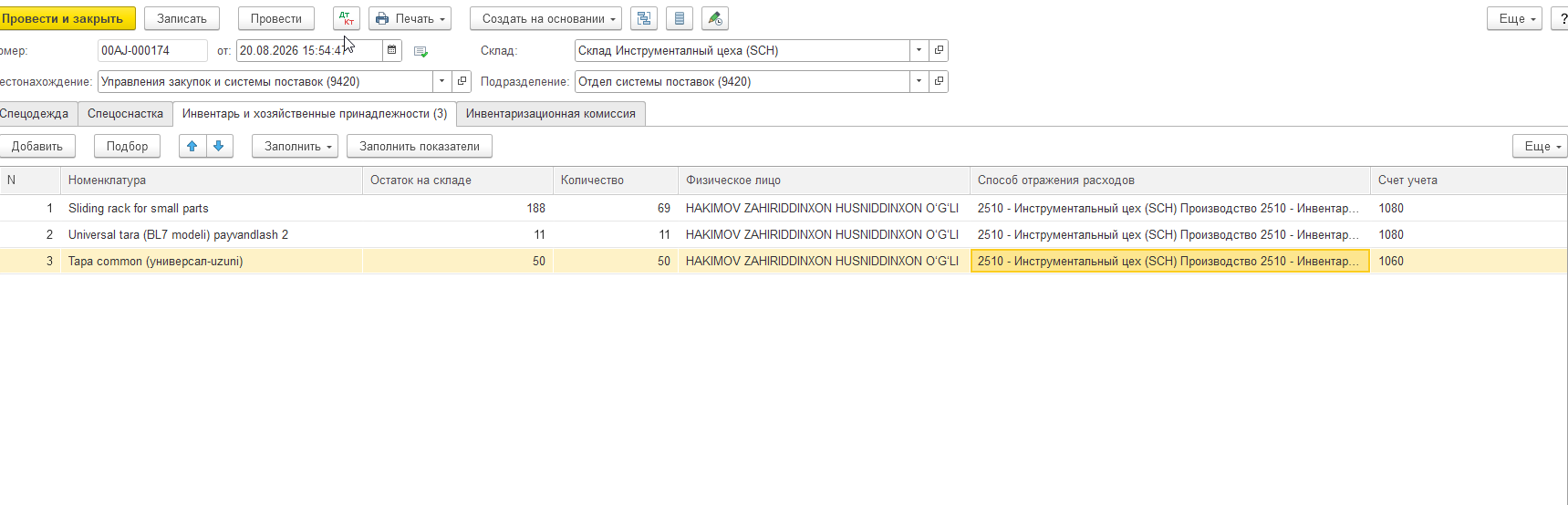Viewport: 1568px width, 505px height.
Task: Expand the Местонахождение dropdown list
Action: tap(442, 81)
